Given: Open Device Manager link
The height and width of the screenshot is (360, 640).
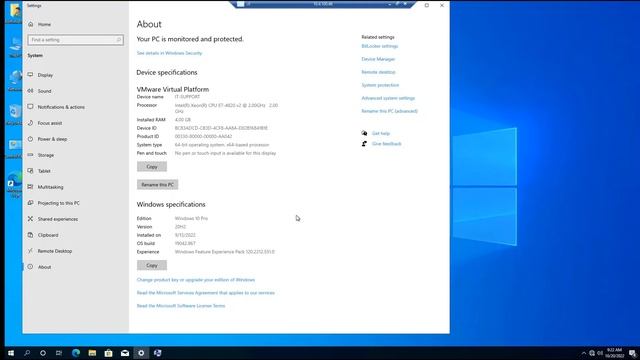Looking at the screenshot, I should point(378,59).
